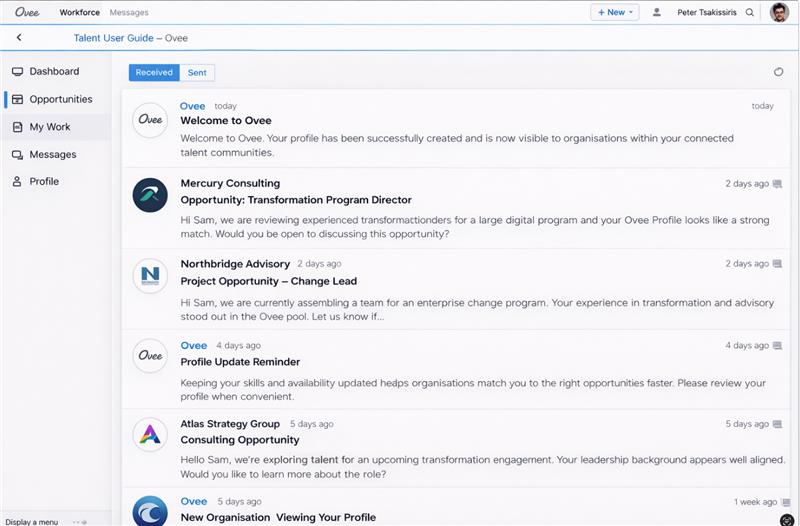Click the Opportunities icon in sidebar
800x526 pixels.
point(17,100)
